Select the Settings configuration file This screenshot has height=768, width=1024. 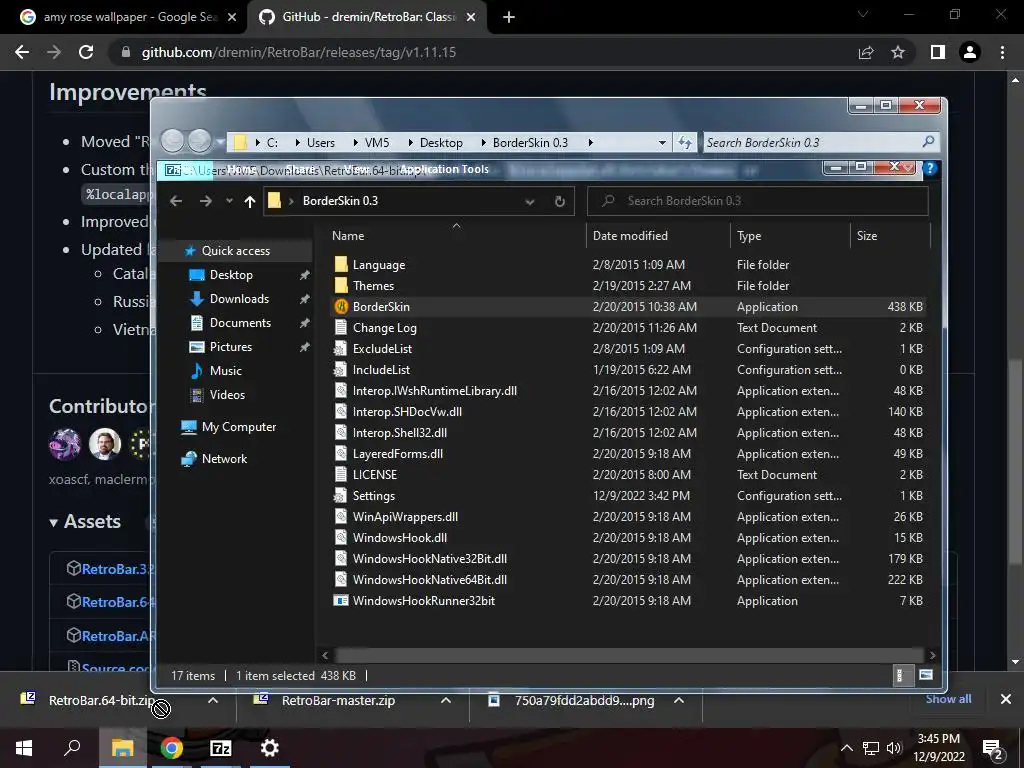click(x=373, y=496)
